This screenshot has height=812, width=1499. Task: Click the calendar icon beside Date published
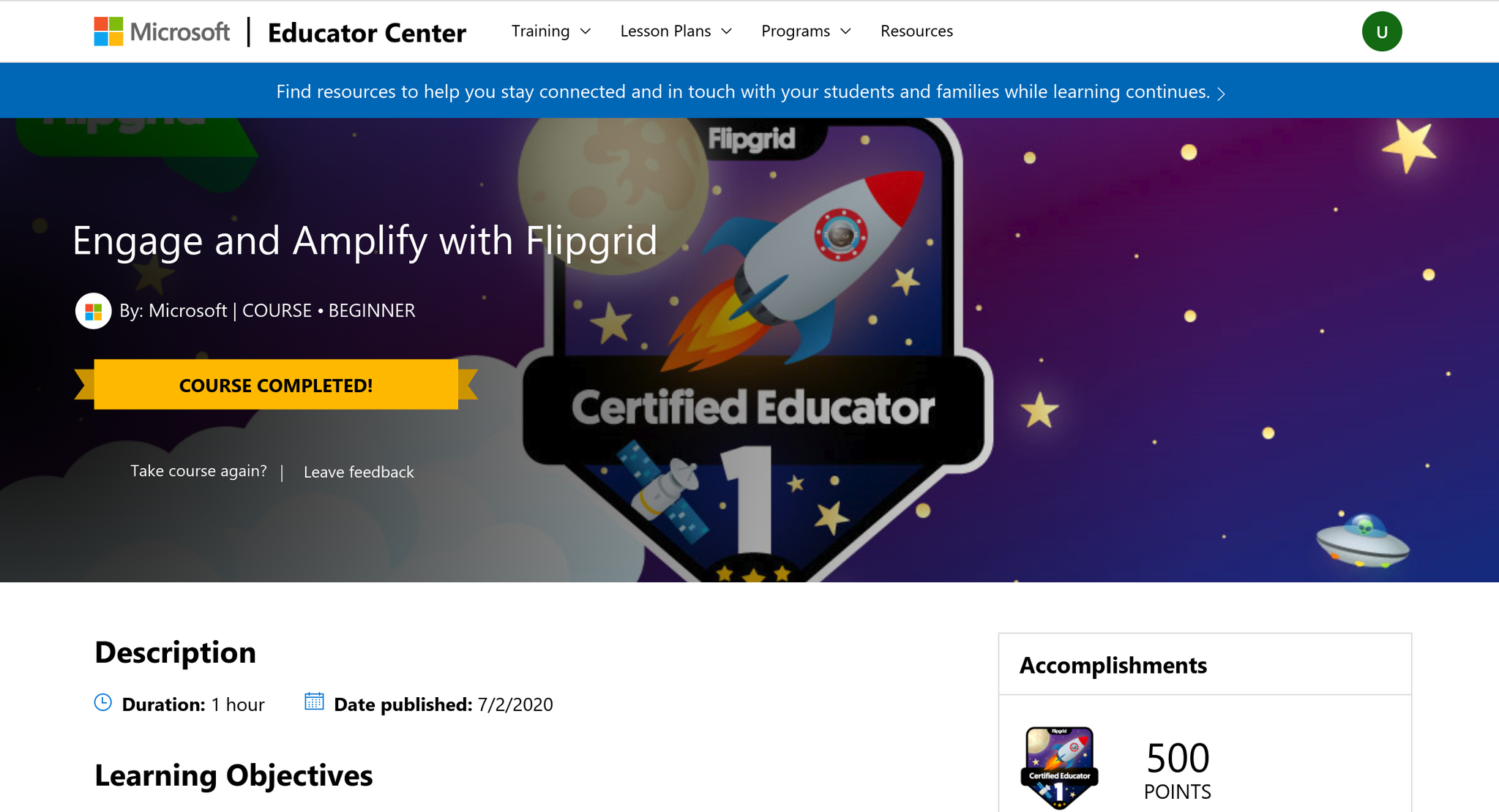pyautogui.click(x=314, y=702)
